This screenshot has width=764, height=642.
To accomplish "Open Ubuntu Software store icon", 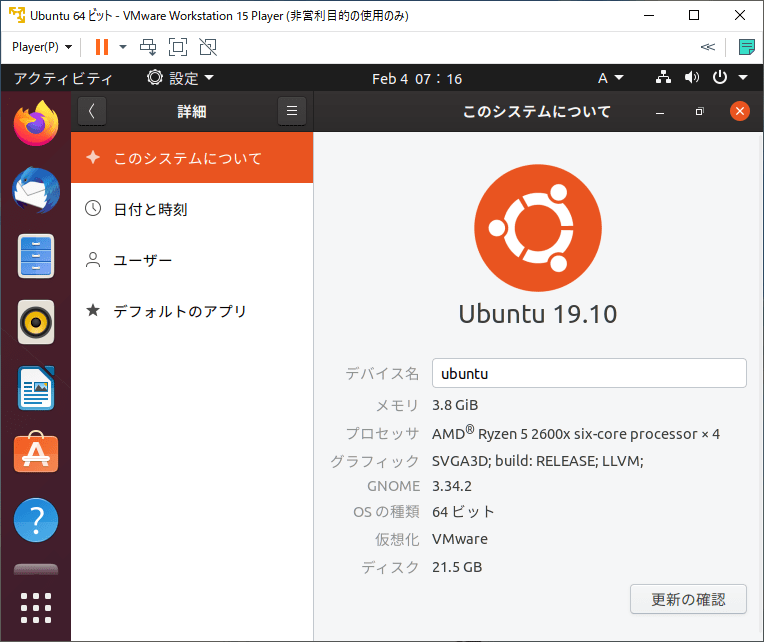I will (36, 452).
